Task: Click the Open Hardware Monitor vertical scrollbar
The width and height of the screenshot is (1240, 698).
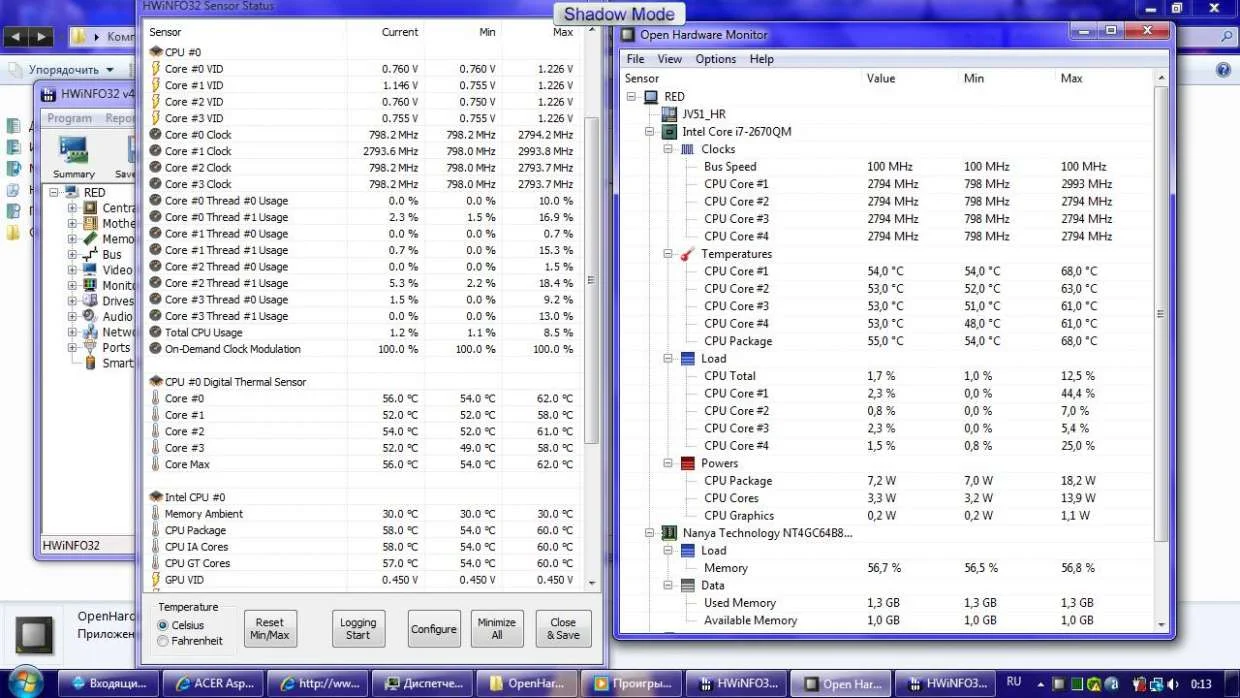Action: coord(1160,350)
